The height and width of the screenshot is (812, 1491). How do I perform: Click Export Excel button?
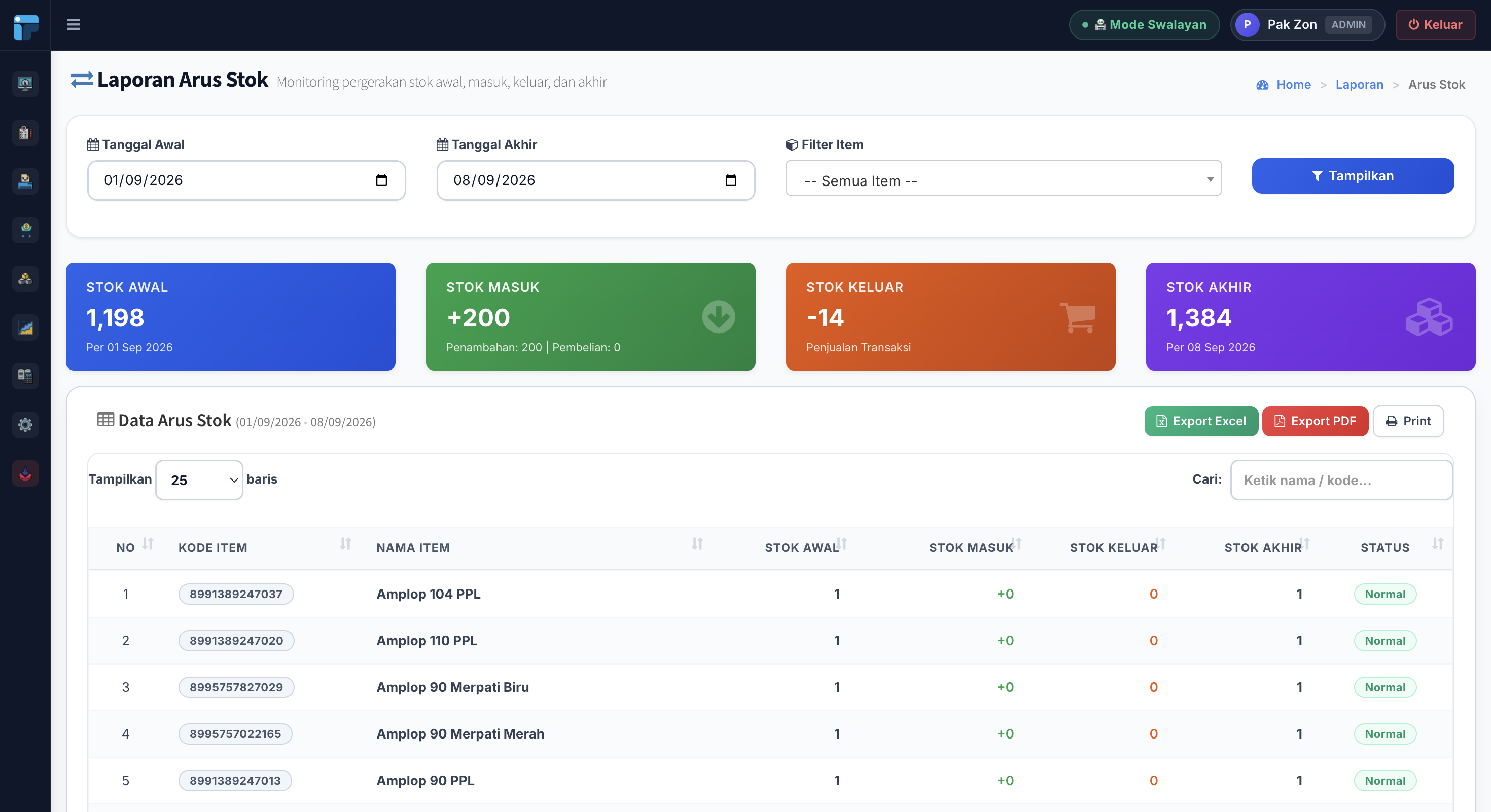(x=1200, y=421)
